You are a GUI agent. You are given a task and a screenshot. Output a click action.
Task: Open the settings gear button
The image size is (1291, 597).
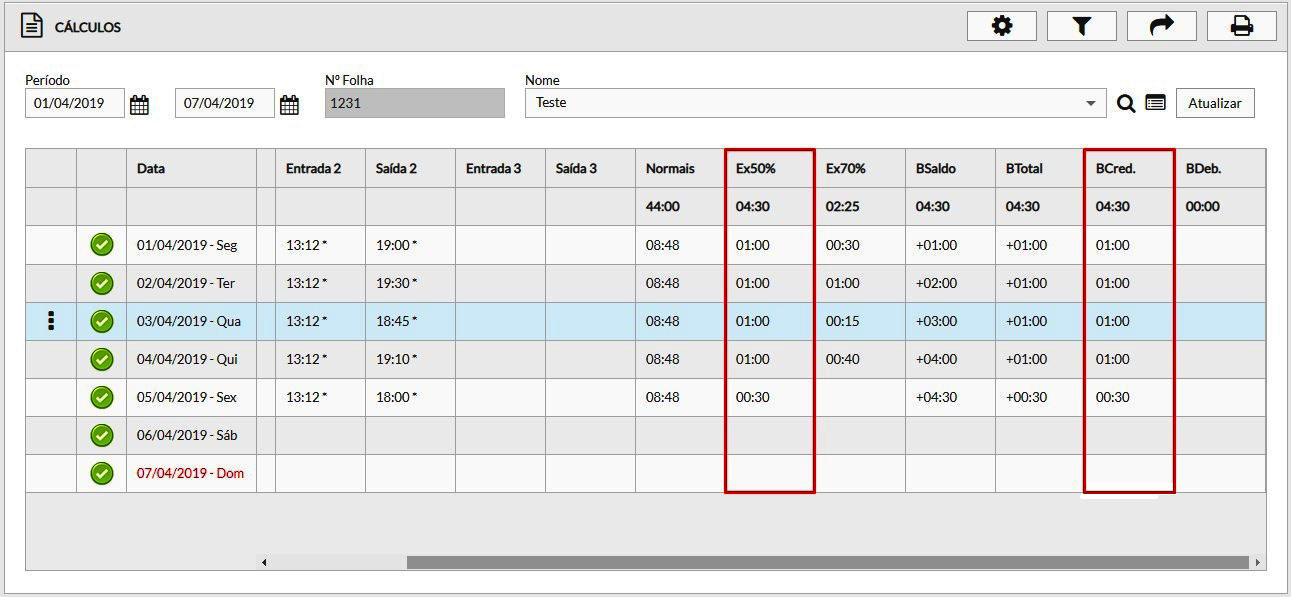[x=1001, y=27]
